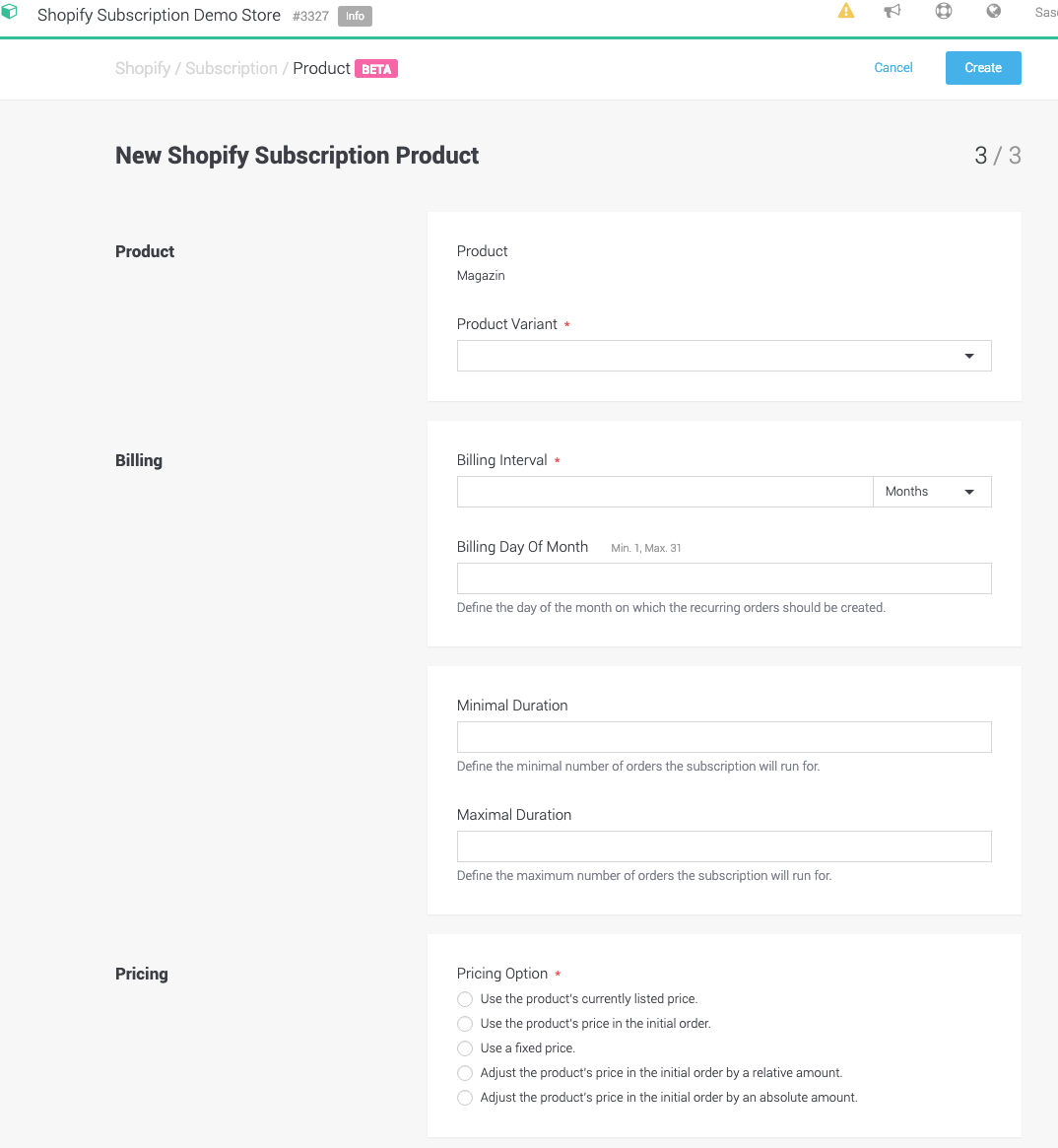Select adjusting price by a relative amount

point(464,1072)
